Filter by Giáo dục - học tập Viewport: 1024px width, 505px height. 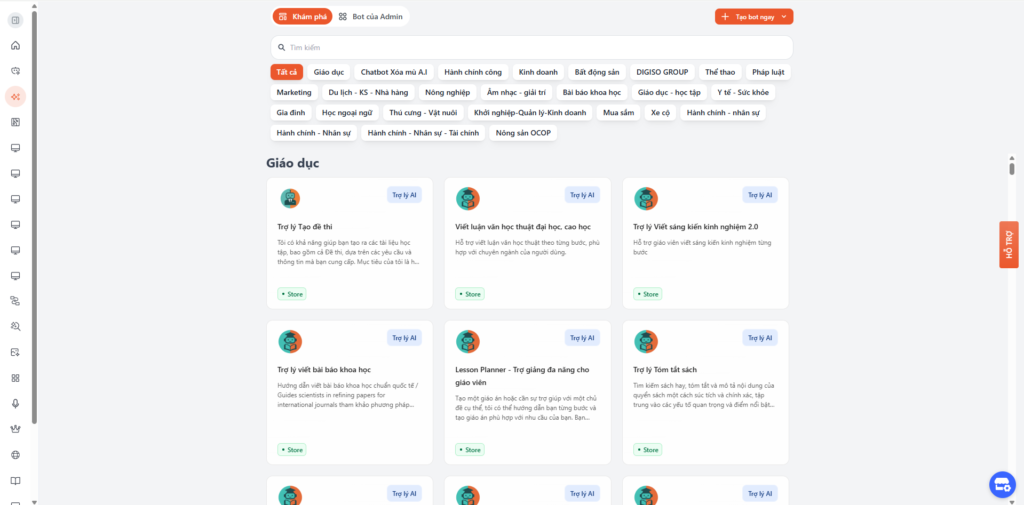point(669,92)
